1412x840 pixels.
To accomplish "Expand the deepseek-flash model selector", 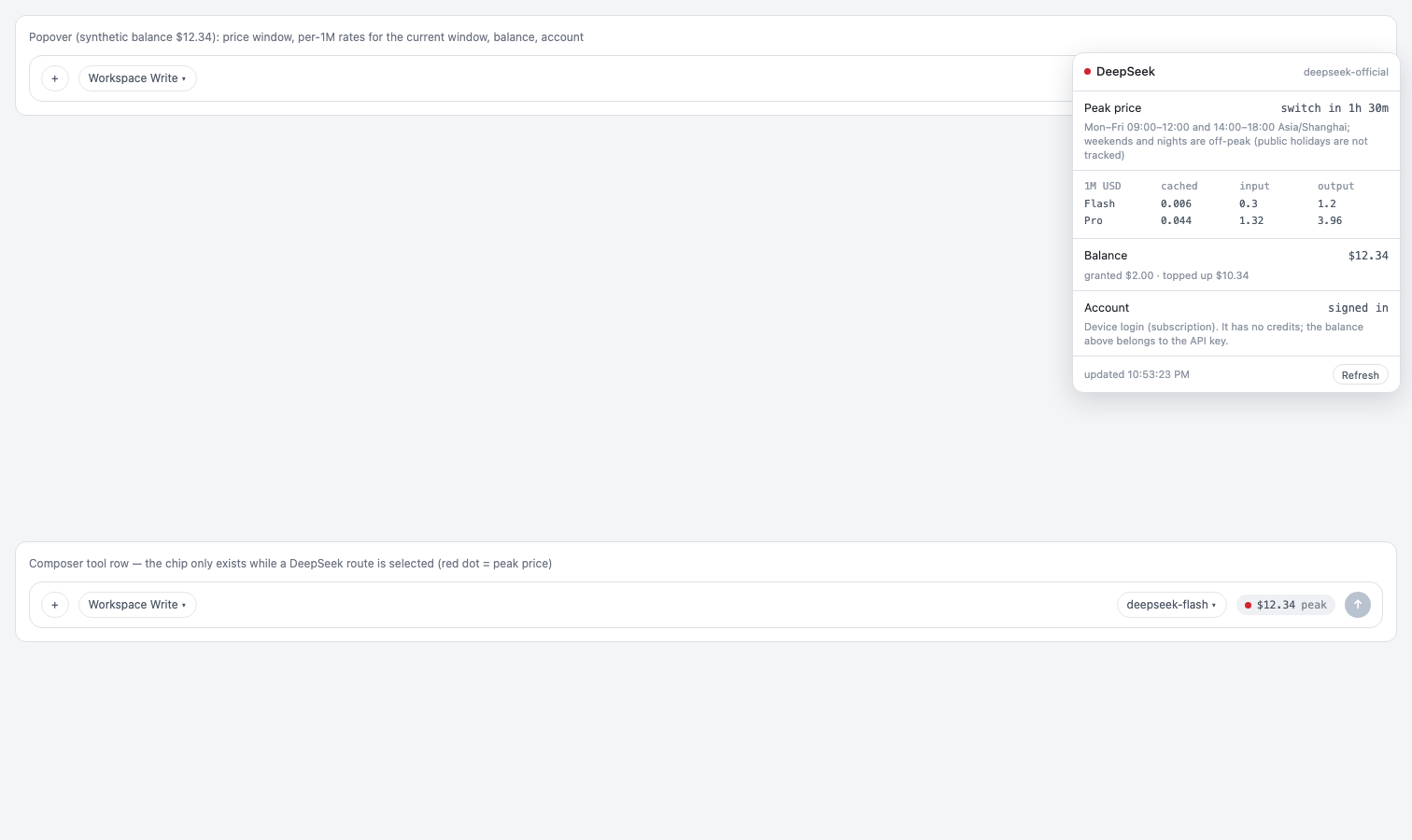I will (1171, 605).
